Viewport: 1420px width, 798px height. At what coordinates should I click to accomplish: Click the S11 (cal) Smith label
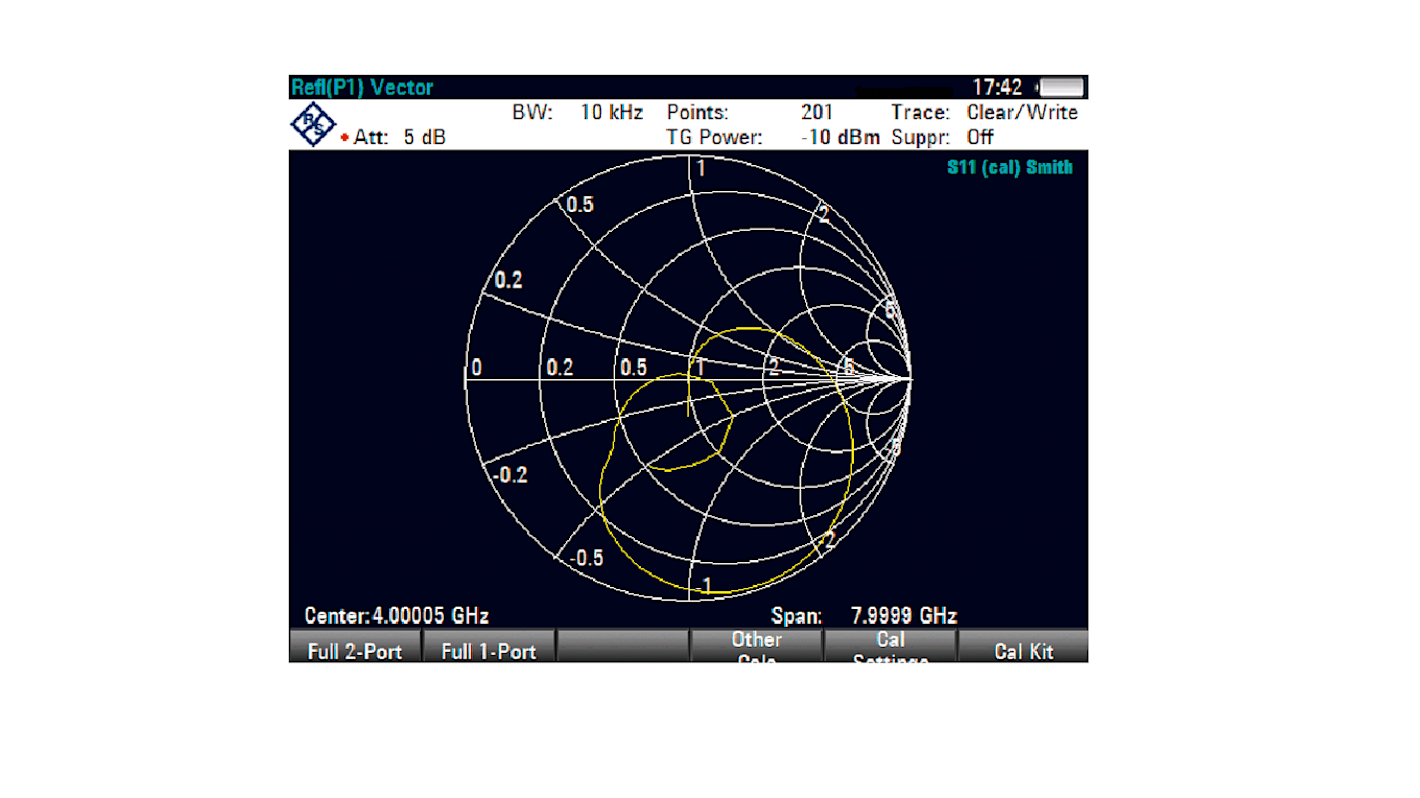[1010, 167]
